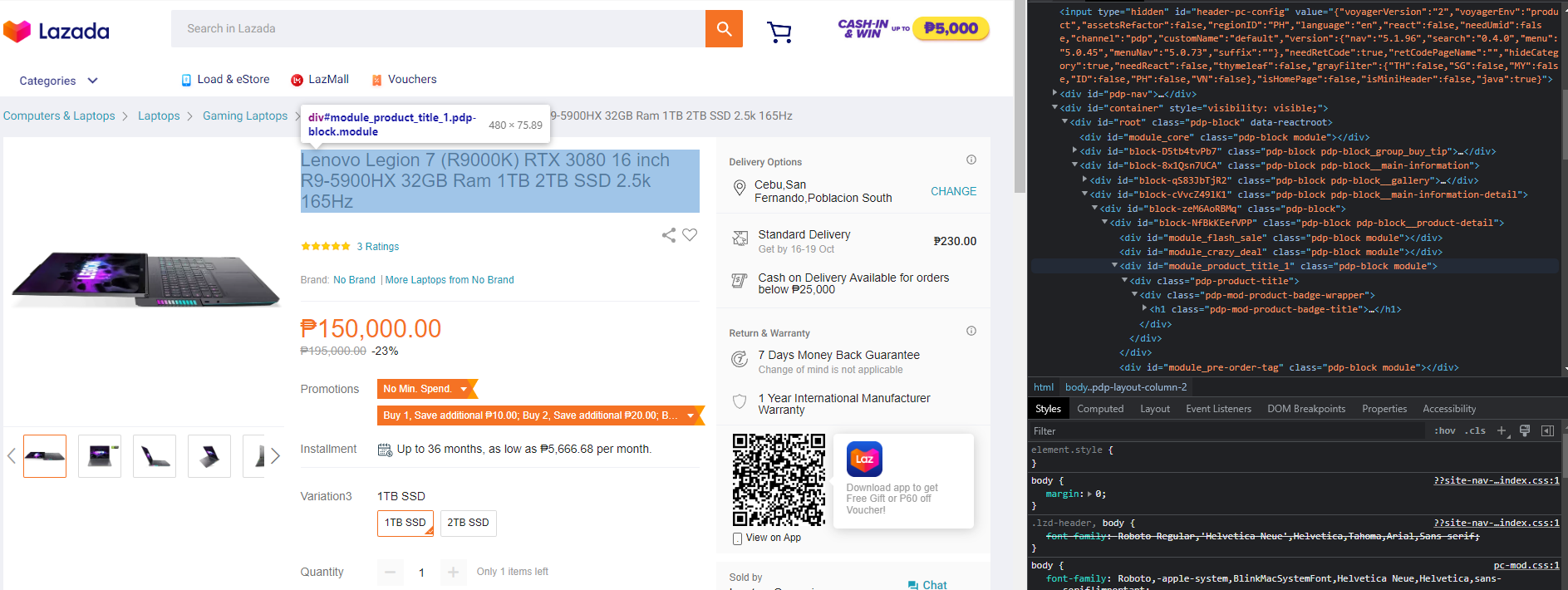
Task: Select the 1TB SSD variation
Action: coord(406,523)
